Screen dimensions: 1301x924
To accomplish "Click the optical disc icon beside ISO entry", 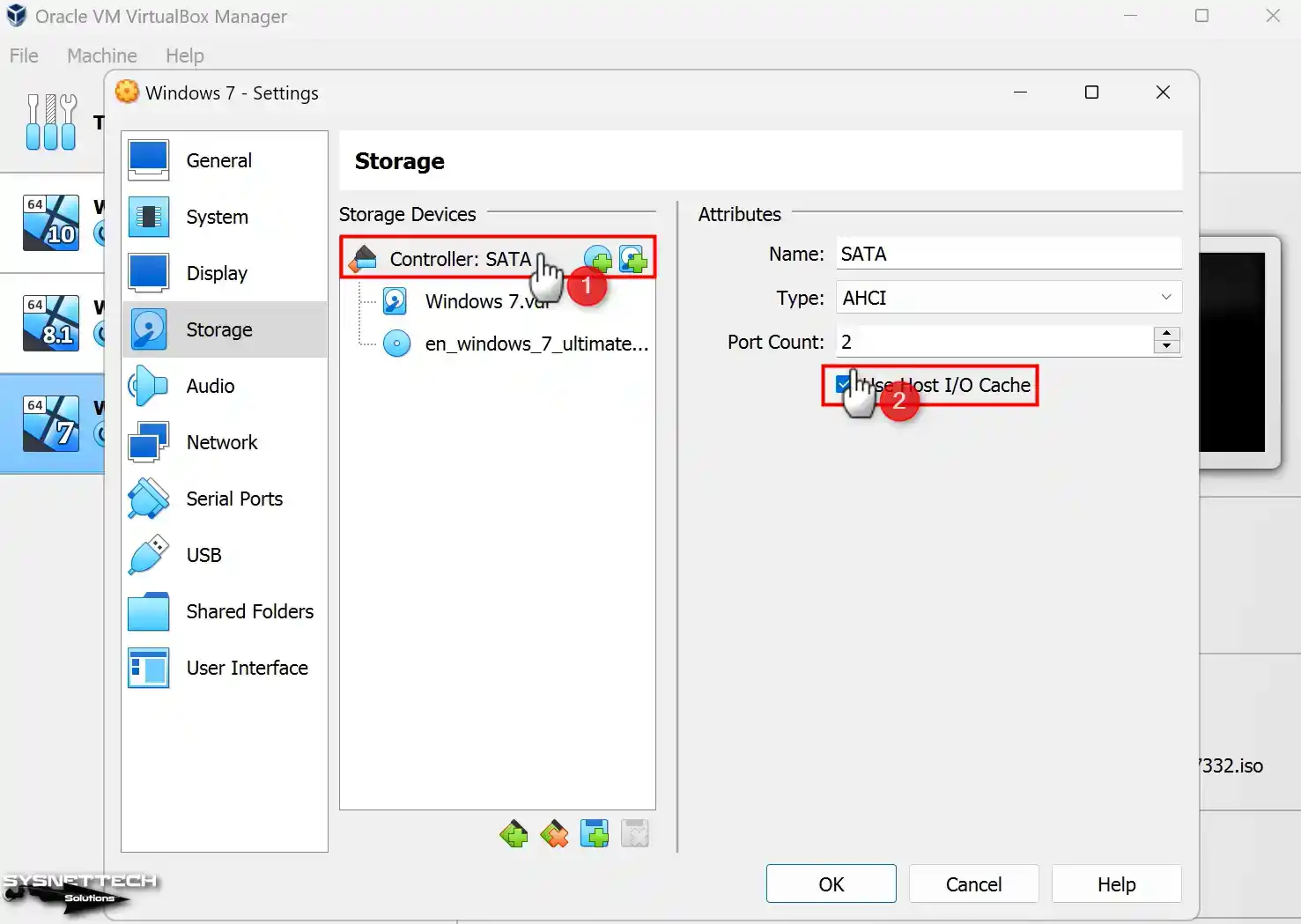I will pos(397,344).
